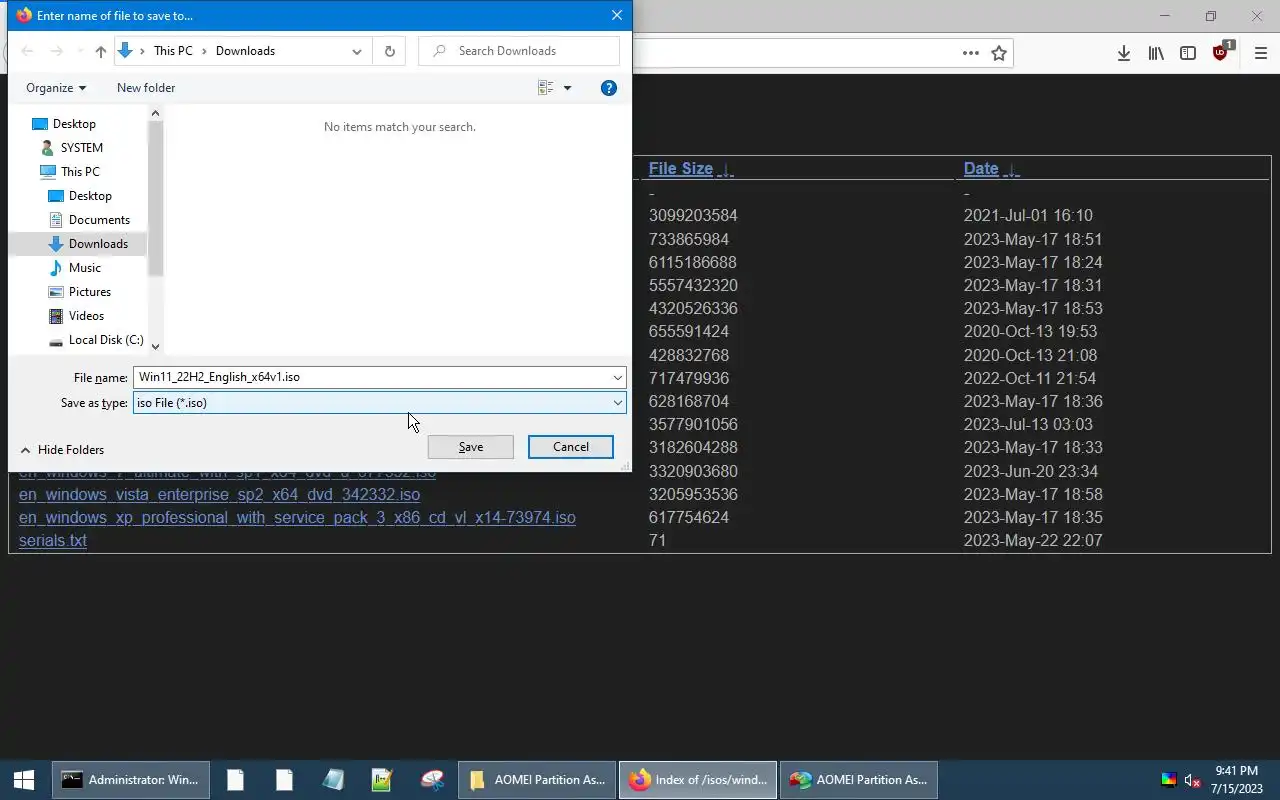1280x800 pixels.
Task: Click the folder tree scroll up arrow
Action: [155, 113]
